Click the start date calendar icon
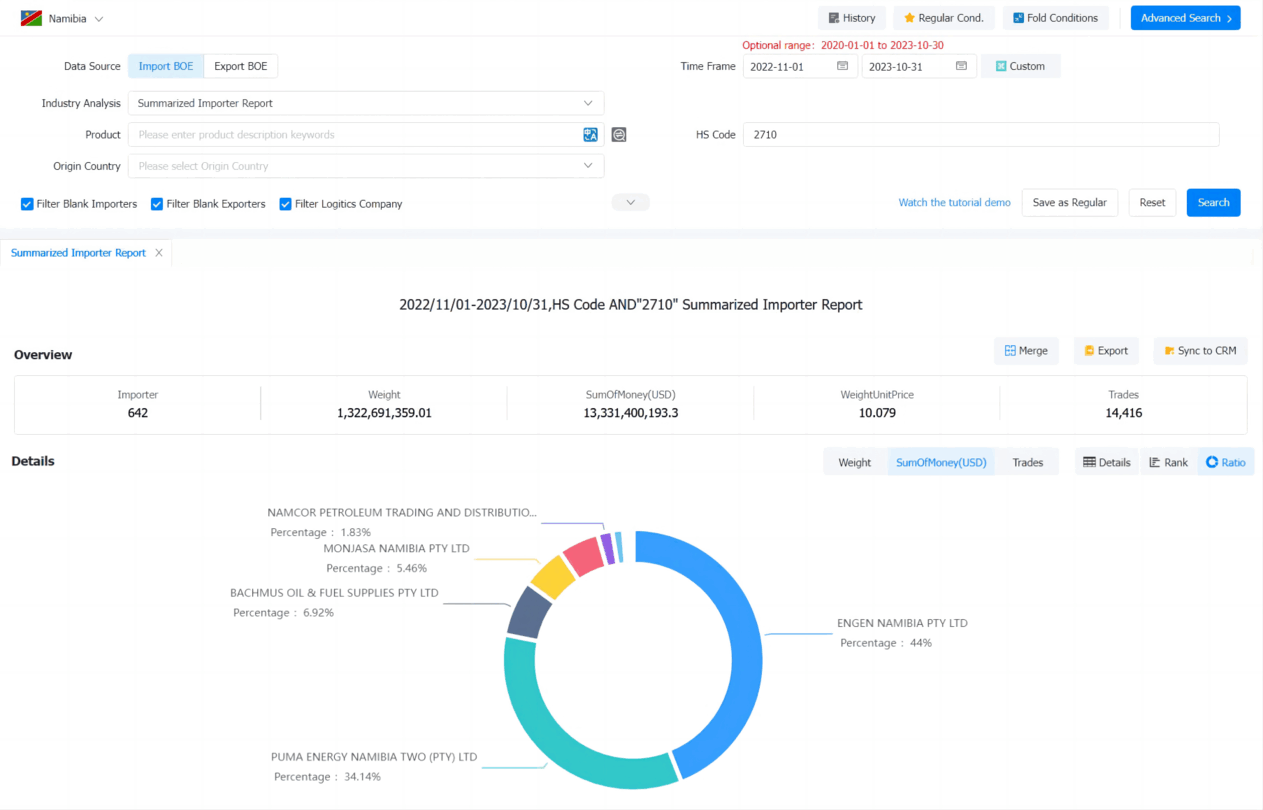Image resolution: width=1263 pixels, height=810 pixels. [842, 66]
